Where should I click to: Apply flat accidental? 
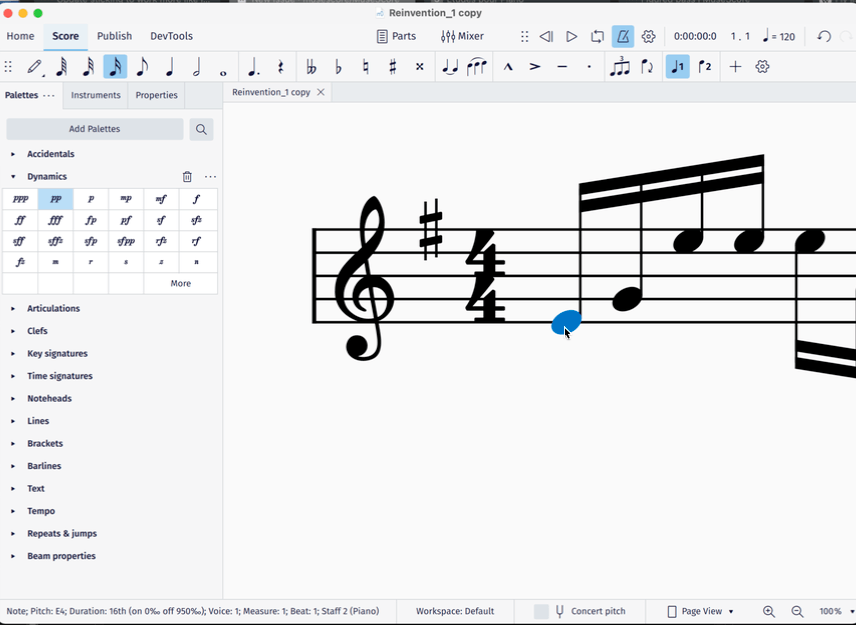click(x=338, y=67)
